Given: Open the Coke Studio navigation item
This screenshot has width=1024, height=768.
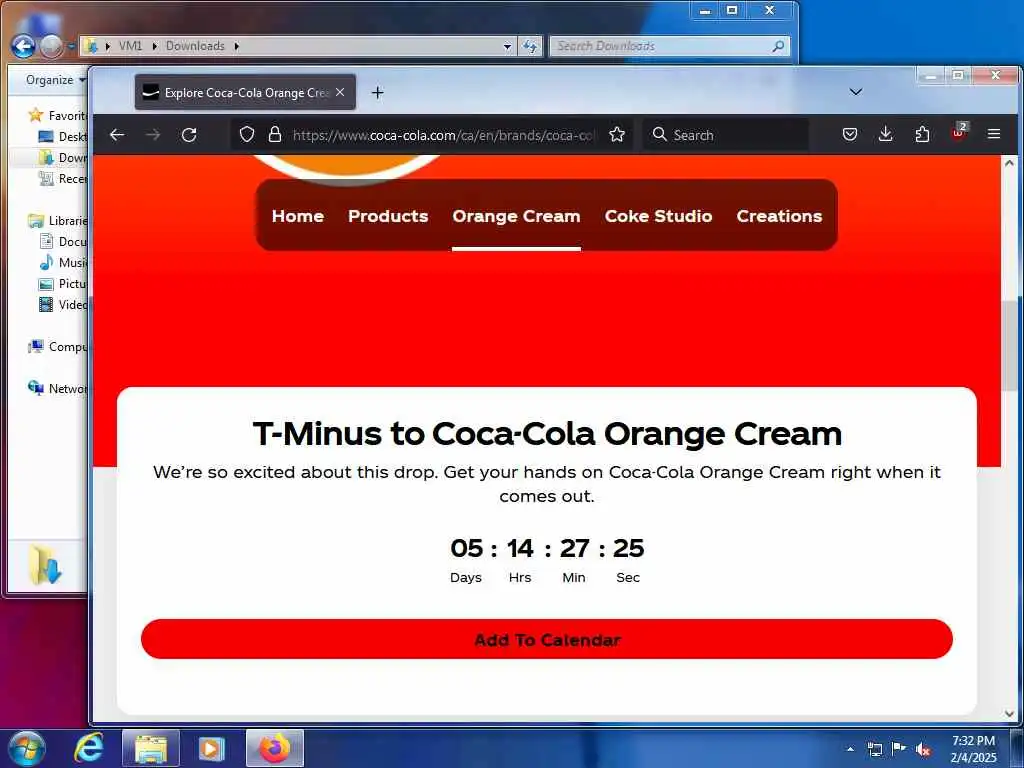Looking at the screenshot, I should click(x=658, y=216).
